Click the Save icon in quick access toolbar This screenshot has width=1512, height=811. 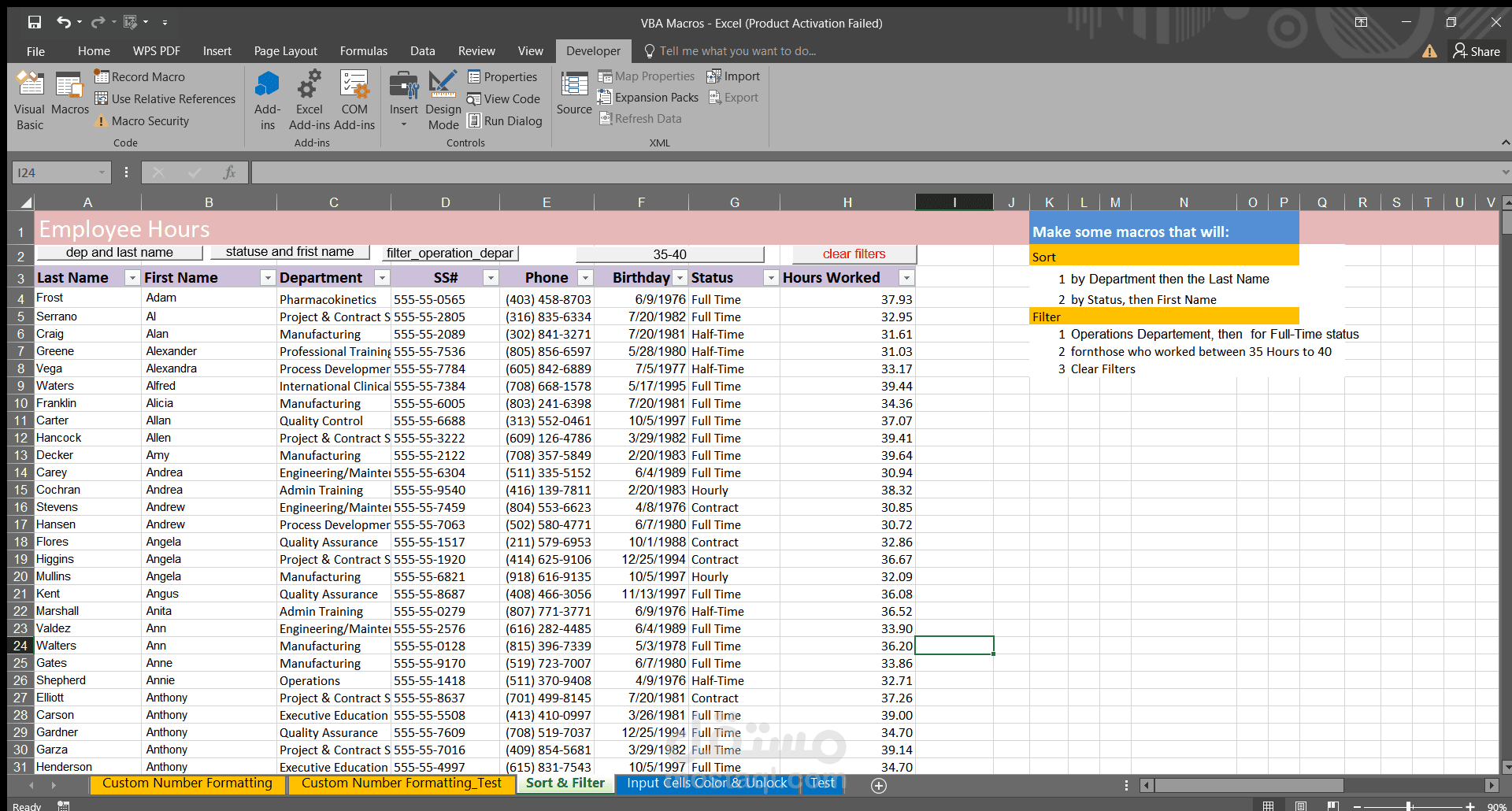(x=34, y=22)
